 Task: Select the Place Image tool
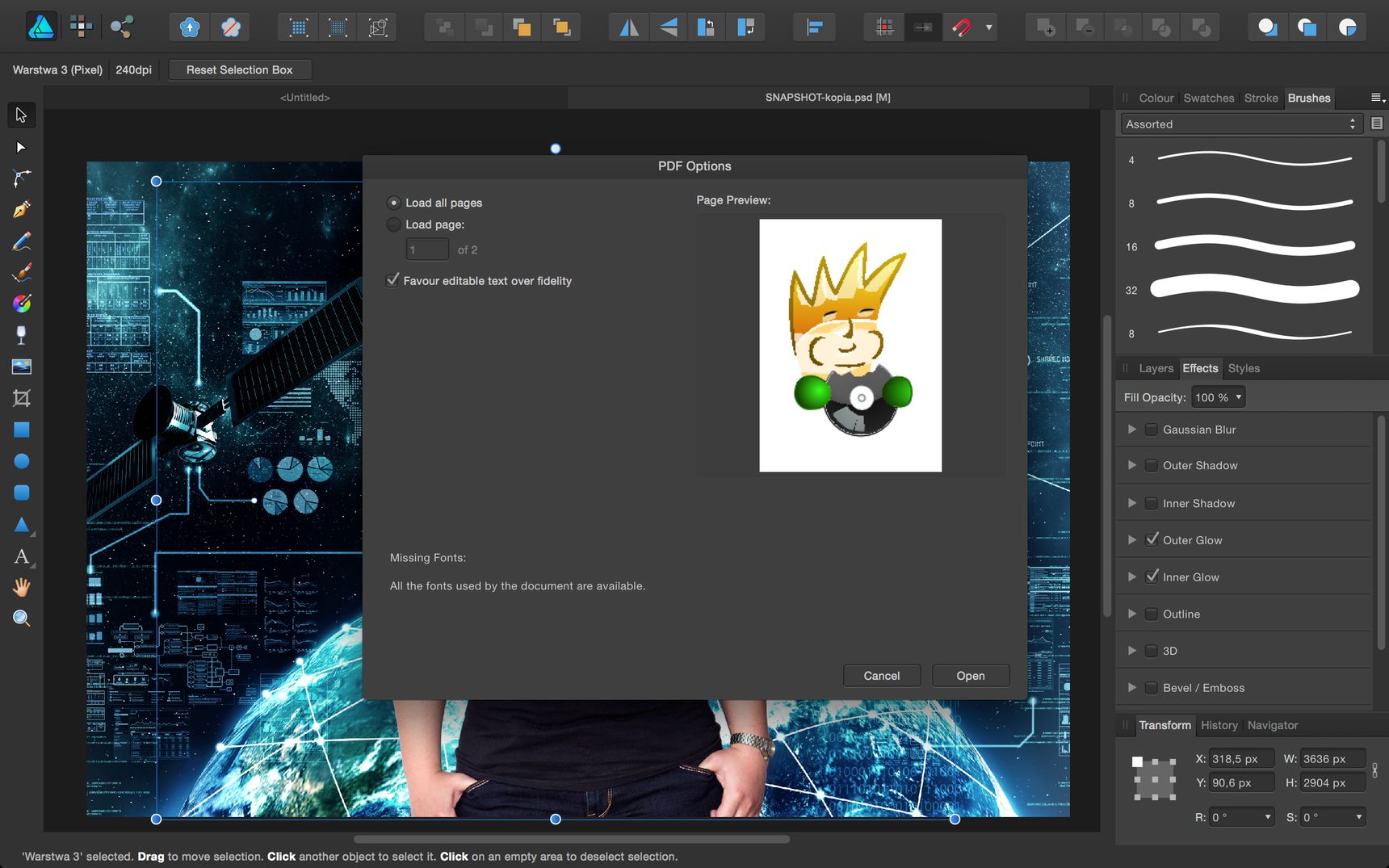pyautogui.click(x=21, y=367)
